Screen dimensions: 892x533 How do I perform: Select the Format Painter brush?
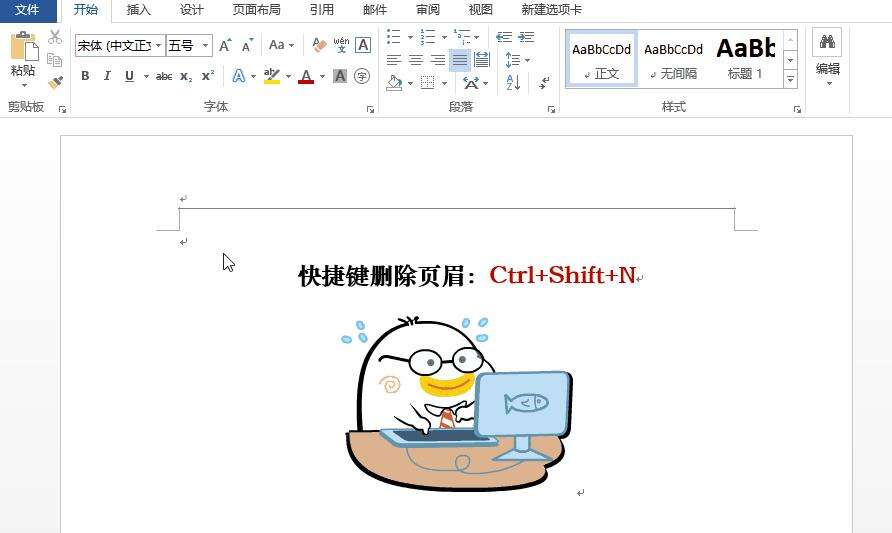[x=55, y=82]
